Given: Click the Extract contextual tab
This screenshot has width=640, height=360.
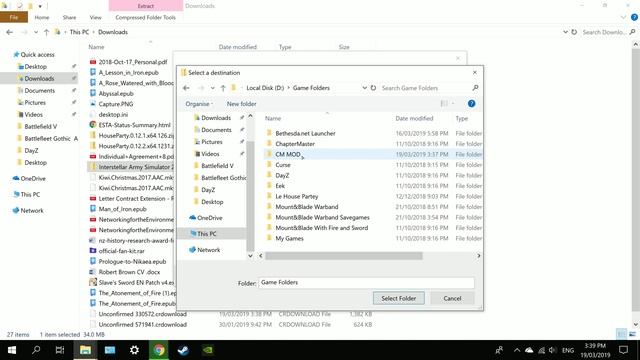Looking at the screenshot, I should 146,6.
